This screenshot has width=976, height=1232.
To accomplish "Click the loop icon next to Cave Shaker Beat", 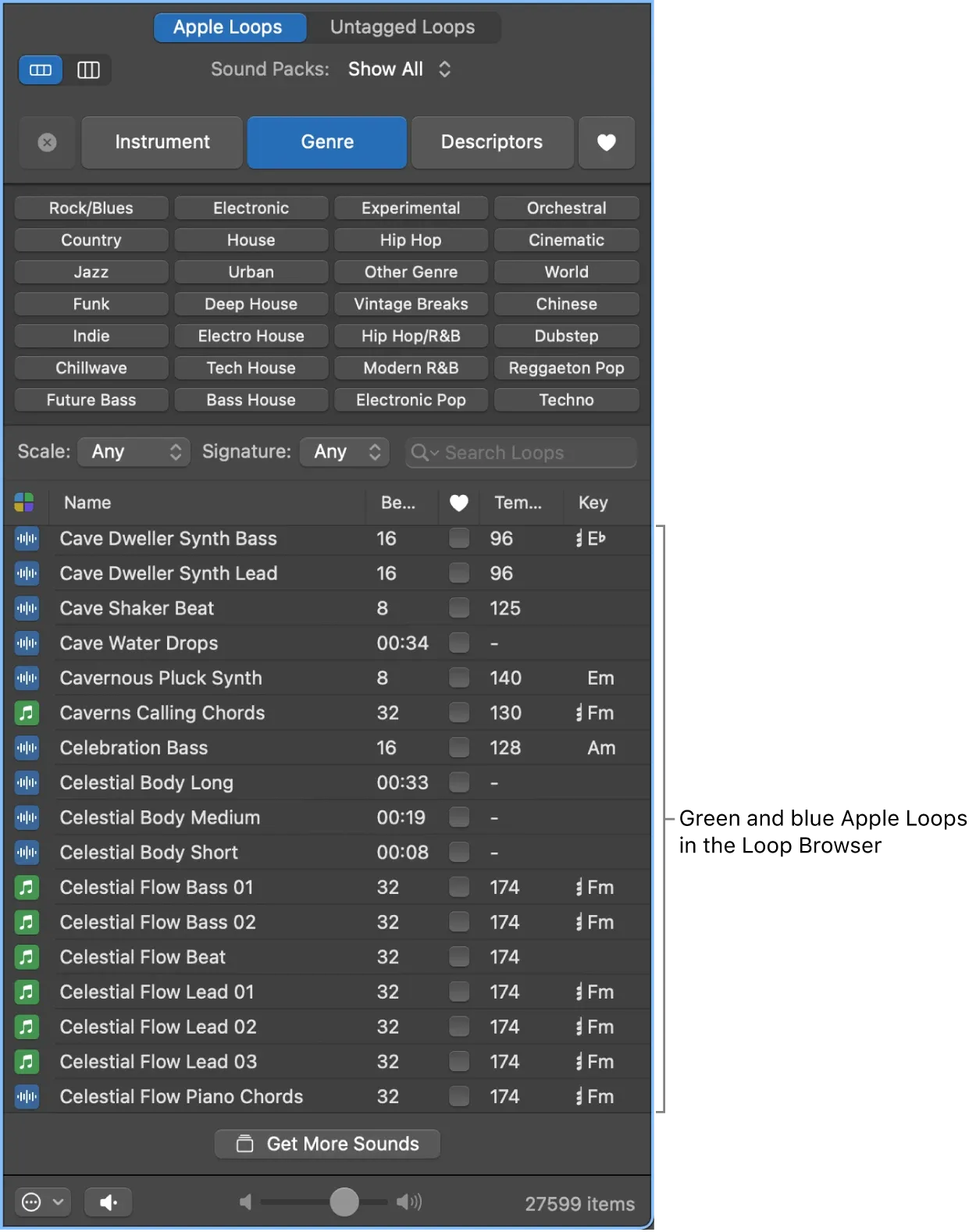I will pos(27,608).
